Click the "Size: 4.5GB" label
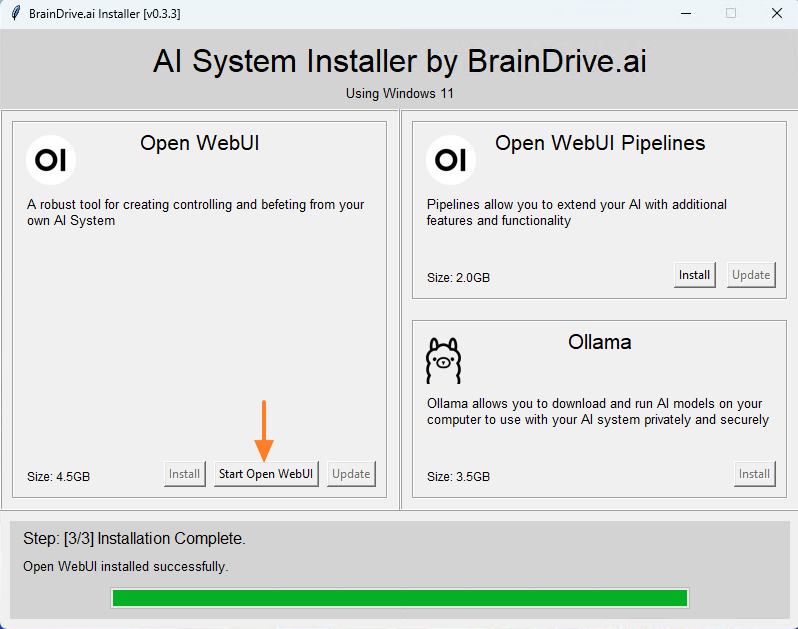The height and width of the screenshot is (629, 798). point(58,477)
